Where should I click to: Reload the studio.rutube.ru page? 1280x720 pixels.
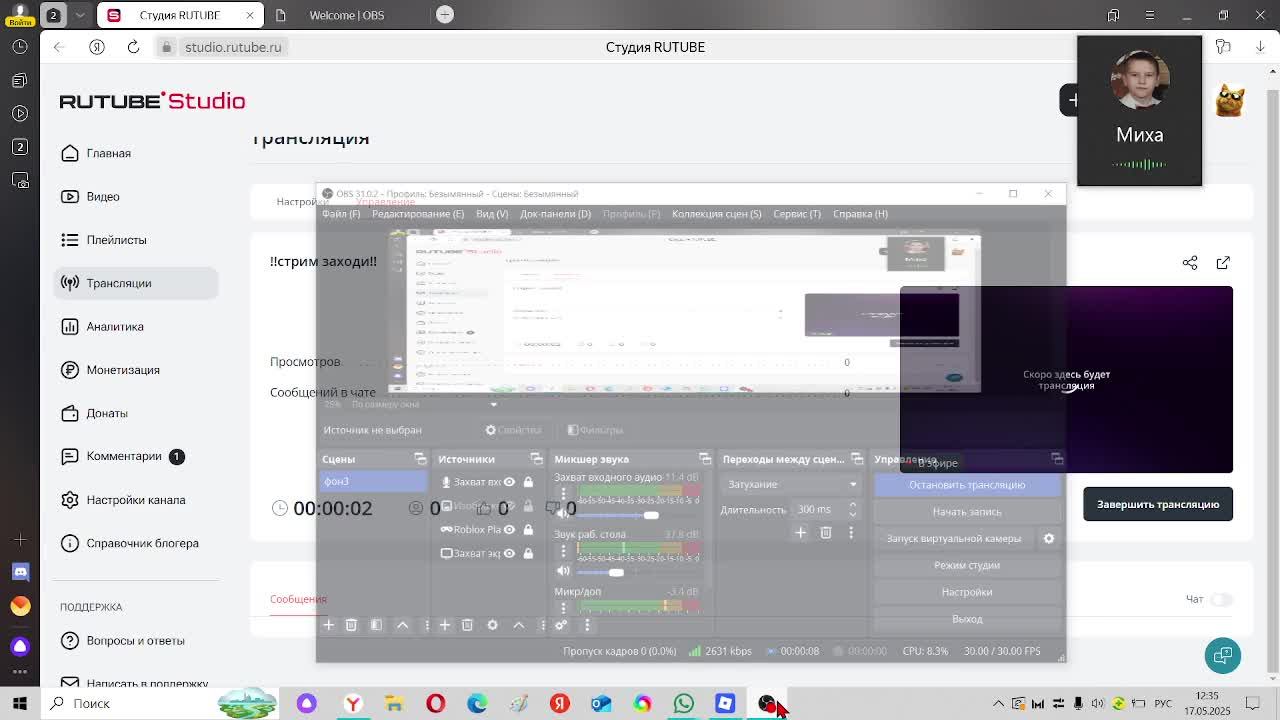133,47
